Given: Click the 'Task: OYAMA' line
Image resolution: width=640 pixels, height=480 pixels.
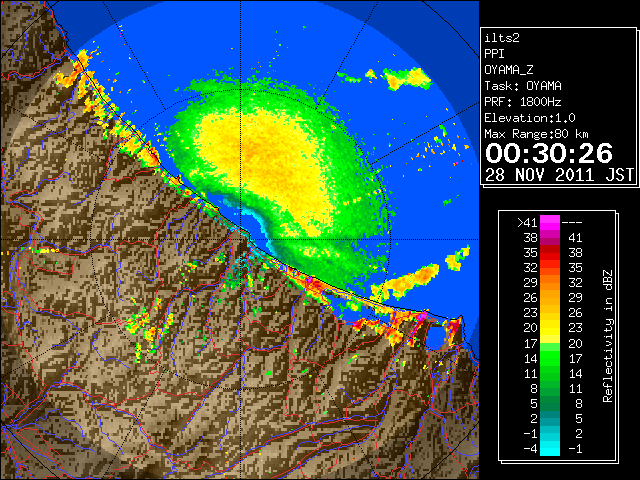Looking at the screenshot, I should (523, 86).
